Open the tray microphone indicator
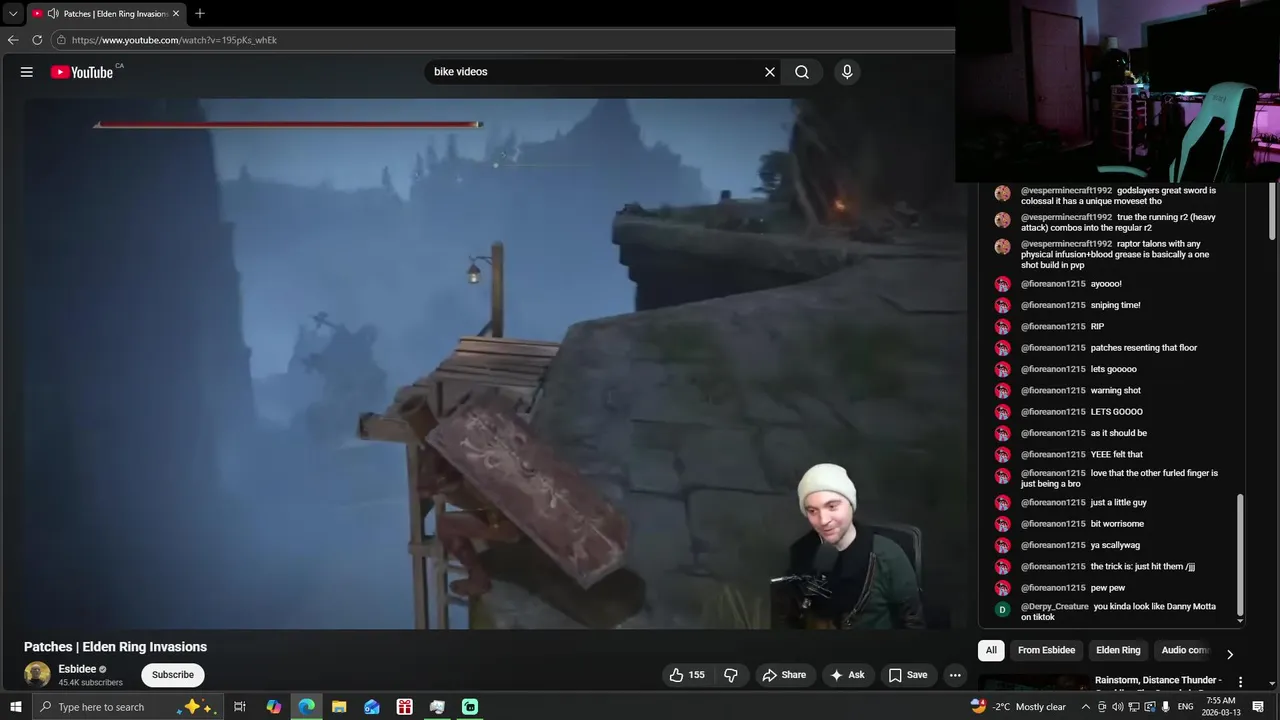1280x720 pixels. [x=1166, y=707]
